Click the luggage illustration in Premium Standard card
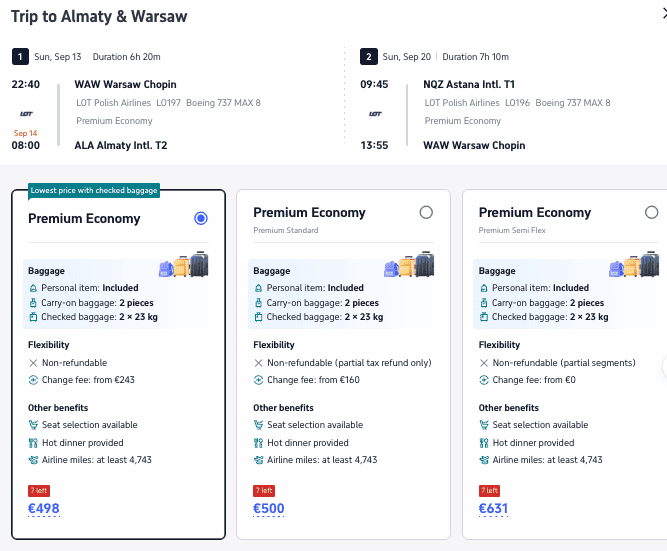 pos(409,265)
